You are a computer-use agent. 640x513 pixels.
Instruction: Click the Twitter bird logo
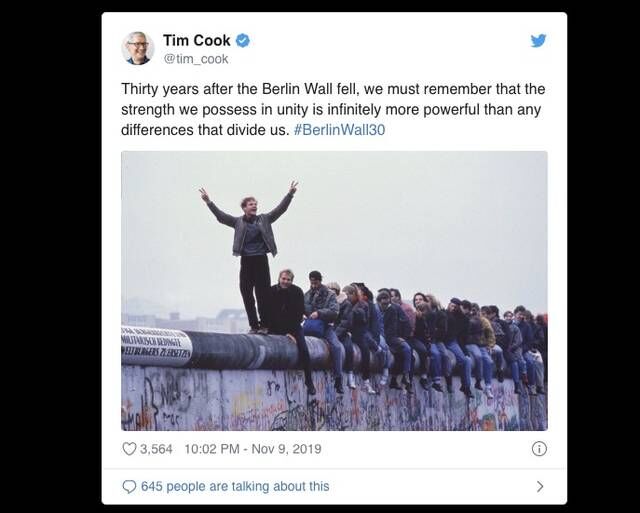click(x=538, y=41)
